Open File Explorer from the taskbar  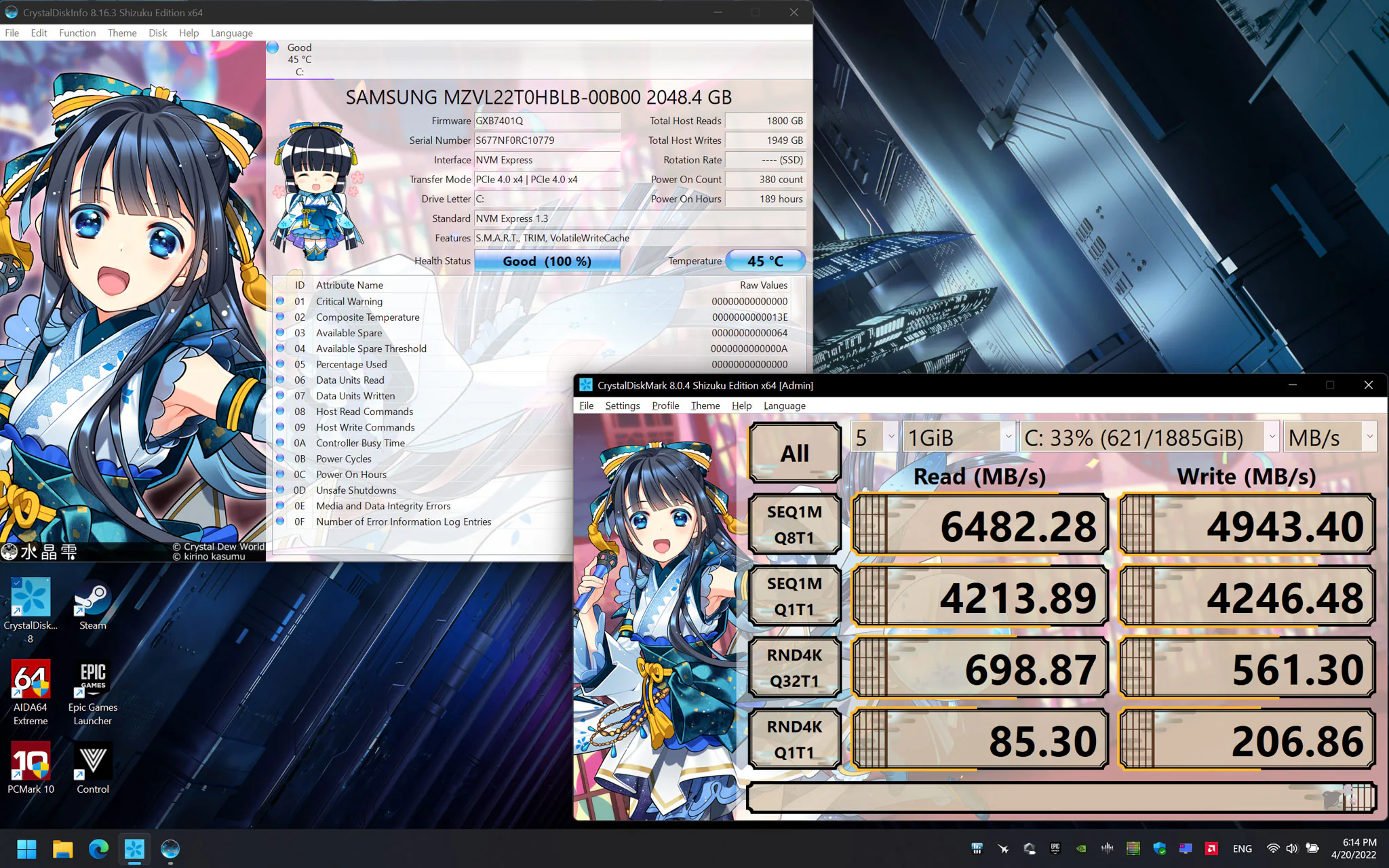click(62, 848)
